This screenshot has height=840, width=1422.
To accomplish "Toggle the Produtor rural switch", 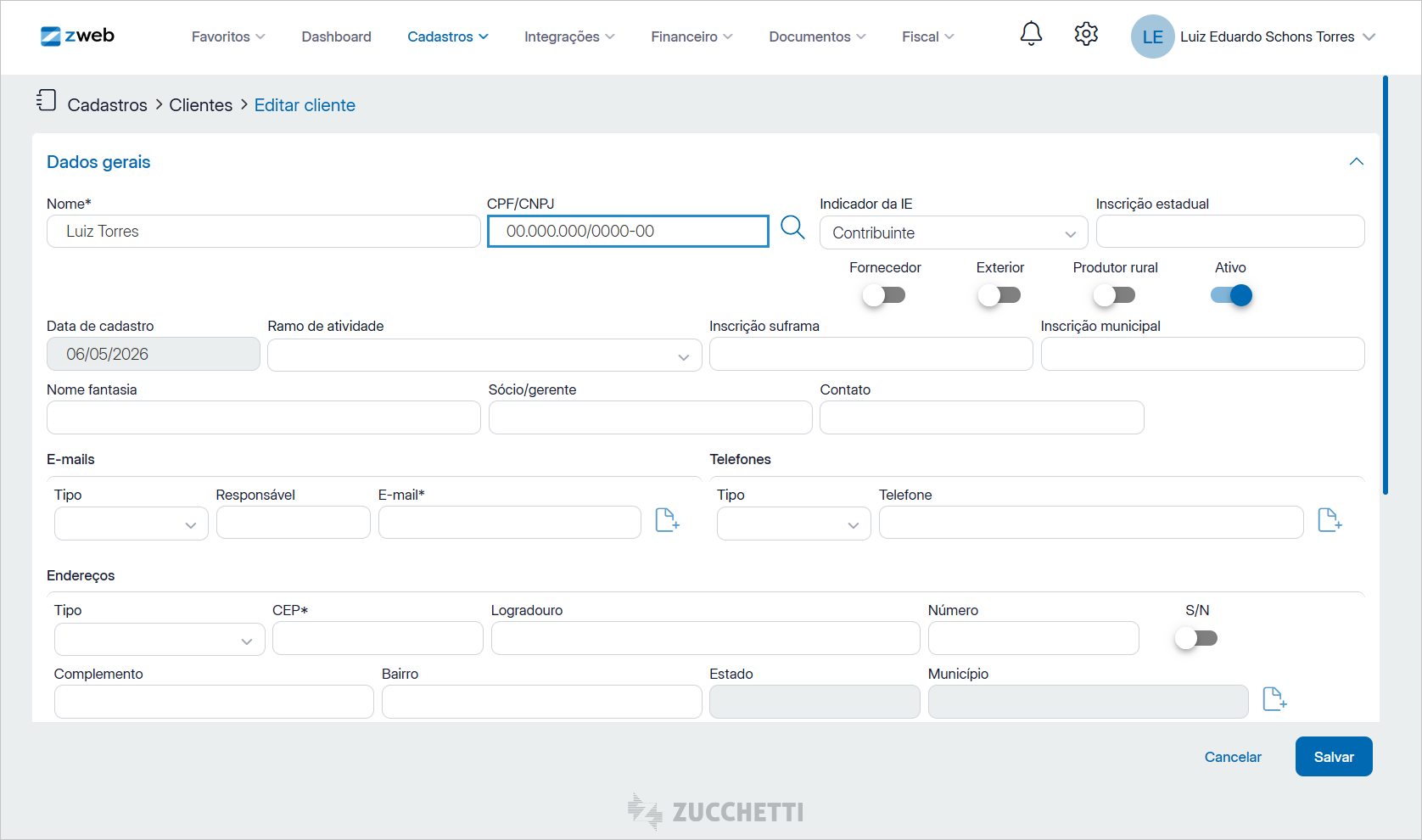I will (x=1114, y=295).
